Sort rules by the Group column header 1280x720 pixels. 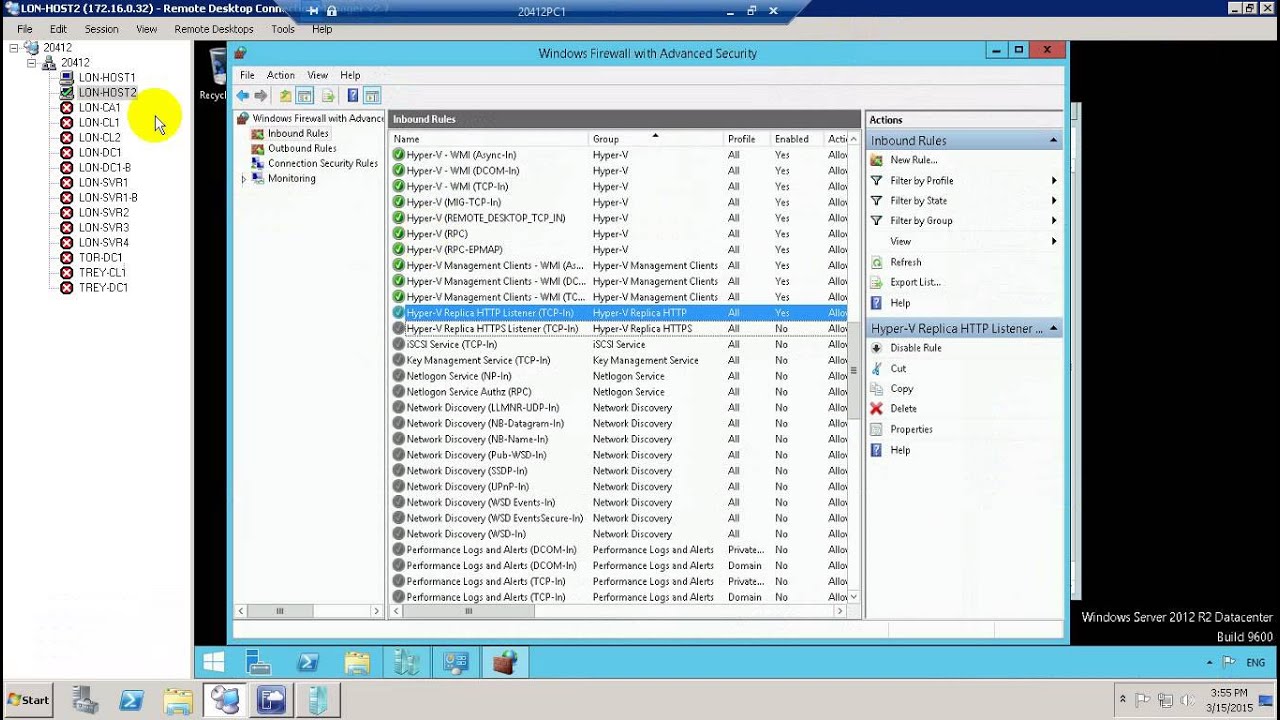(x=656, y=139)
